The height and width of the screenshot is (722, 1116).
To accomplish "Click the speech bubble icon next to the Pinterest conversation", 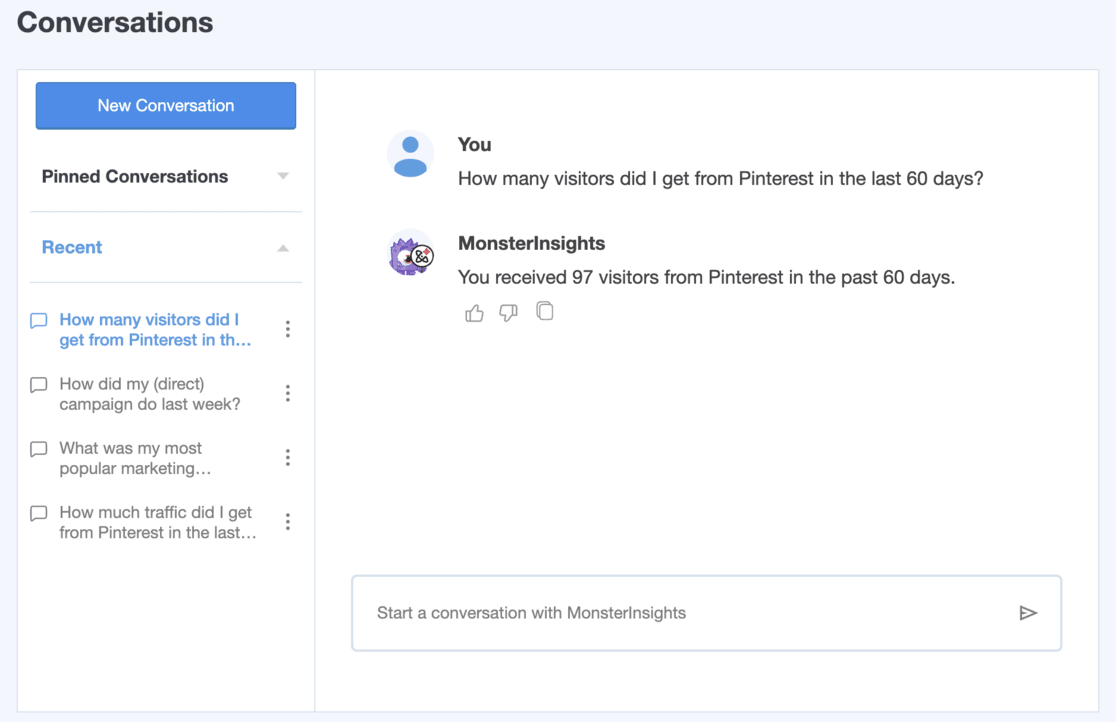I will click(x=38, y=320).
